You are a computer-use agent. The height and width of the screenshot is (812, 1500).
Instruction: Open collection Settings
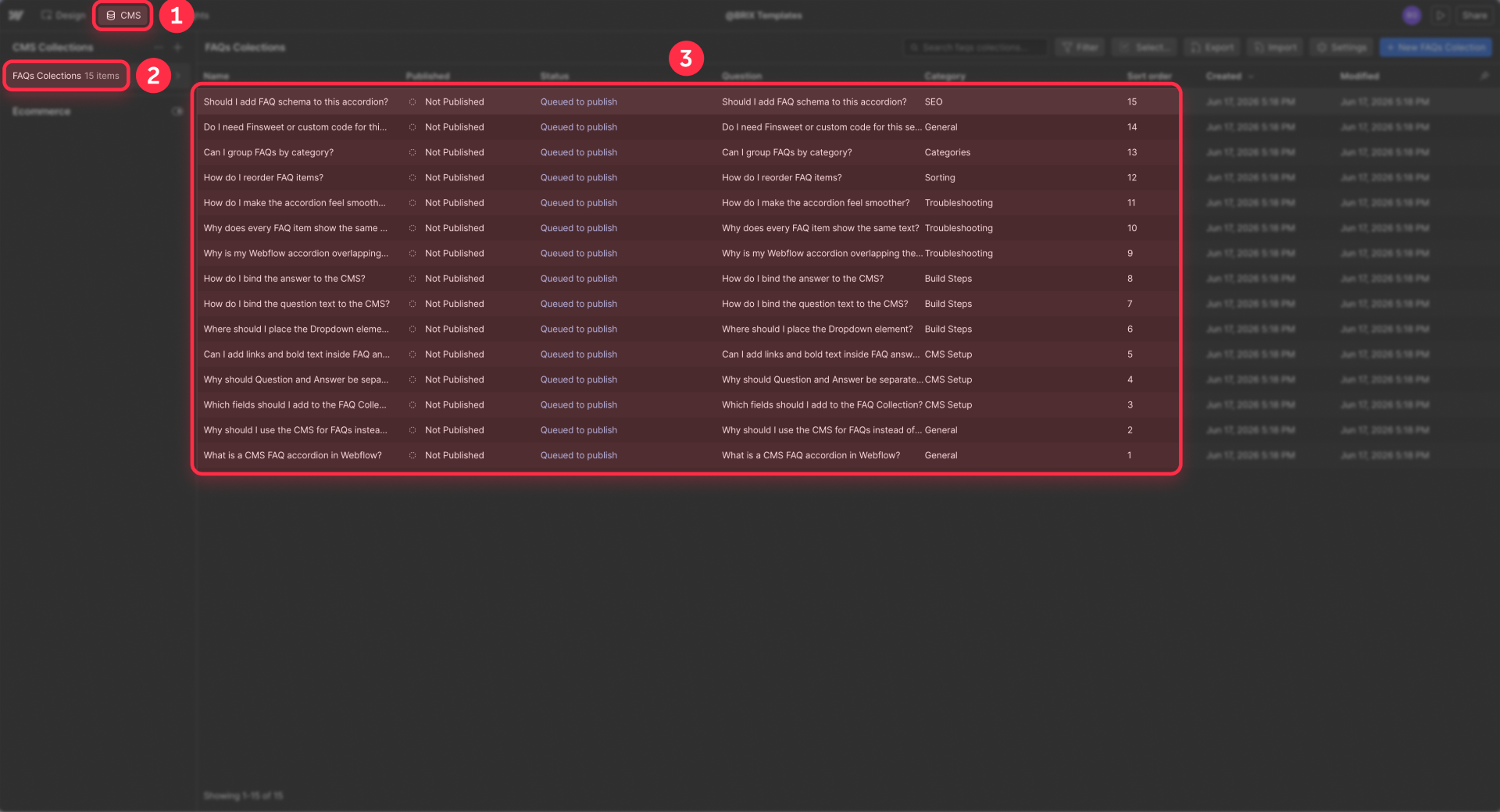pyautogui.click(x=1341, y=48)
